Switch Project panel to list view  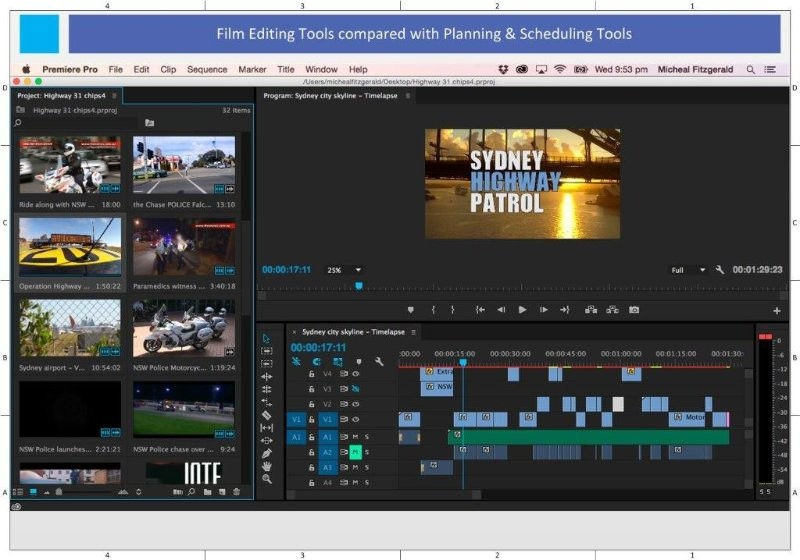point(18,492)
